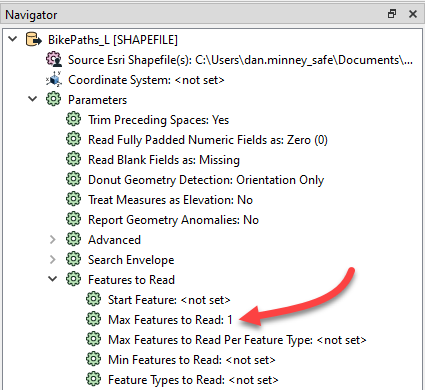The width and height of the screenshot is (425, 390).
Task: Click the BikePaths_L reader database icon
Action: point(34,40)
